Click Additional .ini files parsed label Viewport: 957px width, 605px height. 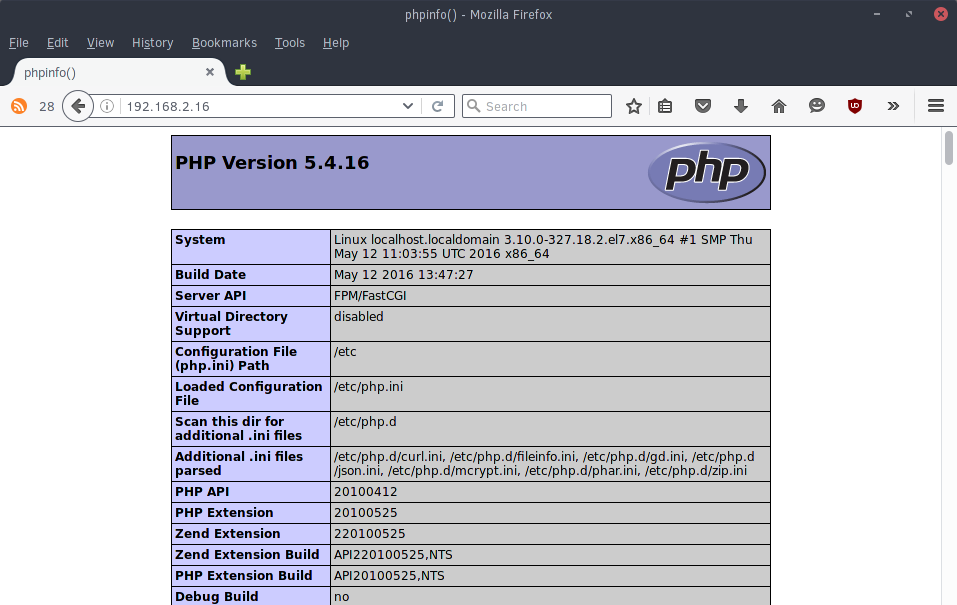coord(239,463)
